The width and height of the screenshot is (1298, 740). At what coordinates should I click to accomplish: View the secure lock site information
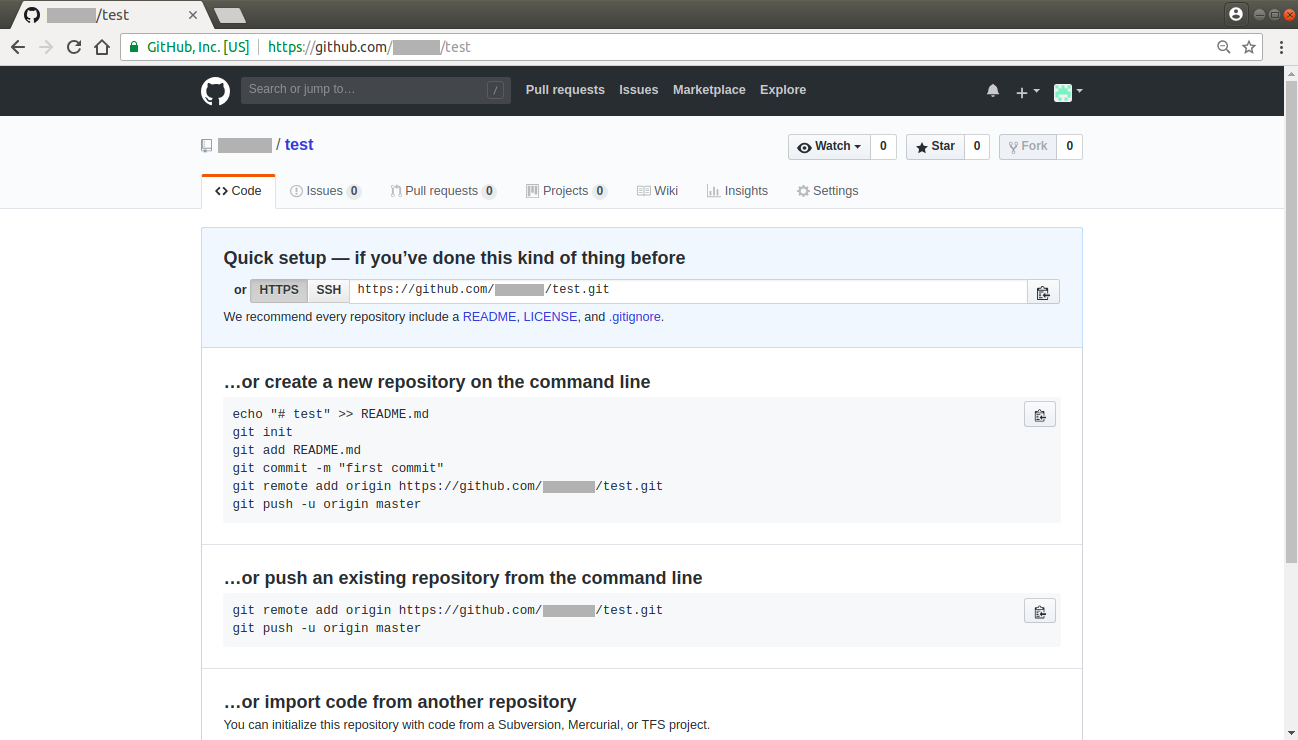(134, 47)
